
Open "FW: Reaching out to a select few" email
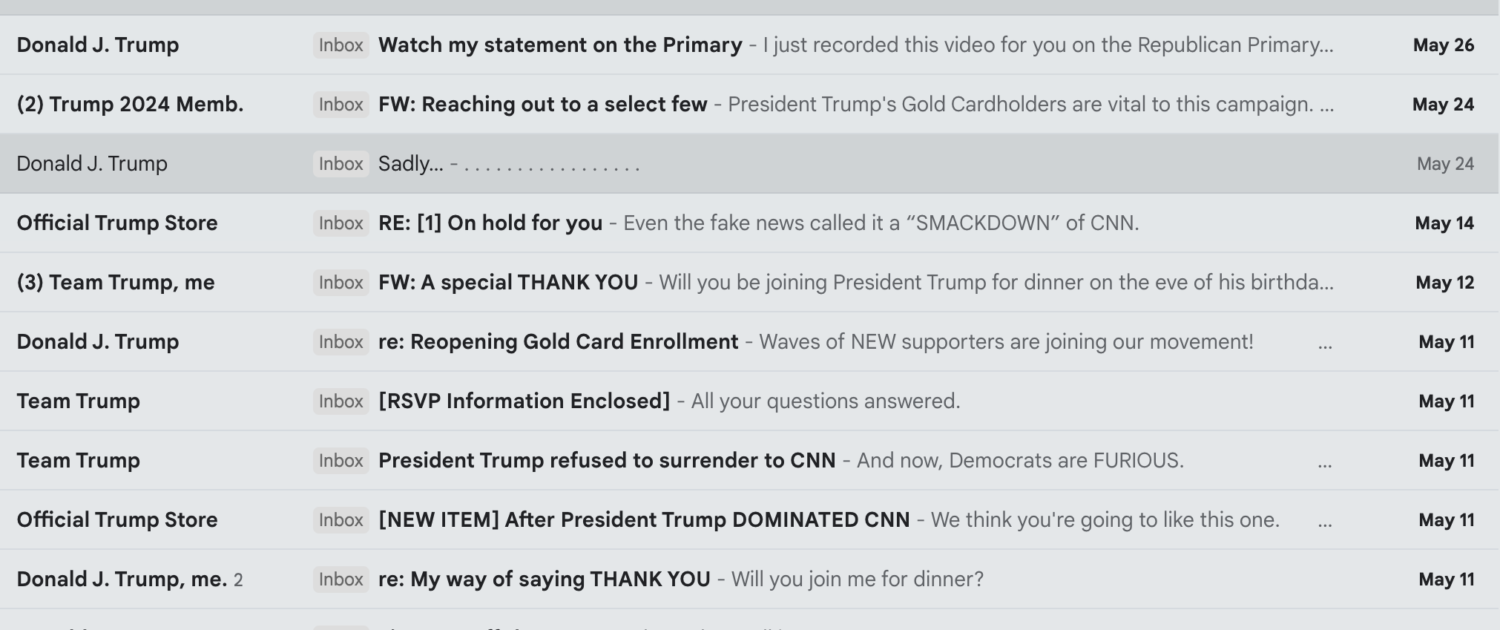(x=543, y=104)
